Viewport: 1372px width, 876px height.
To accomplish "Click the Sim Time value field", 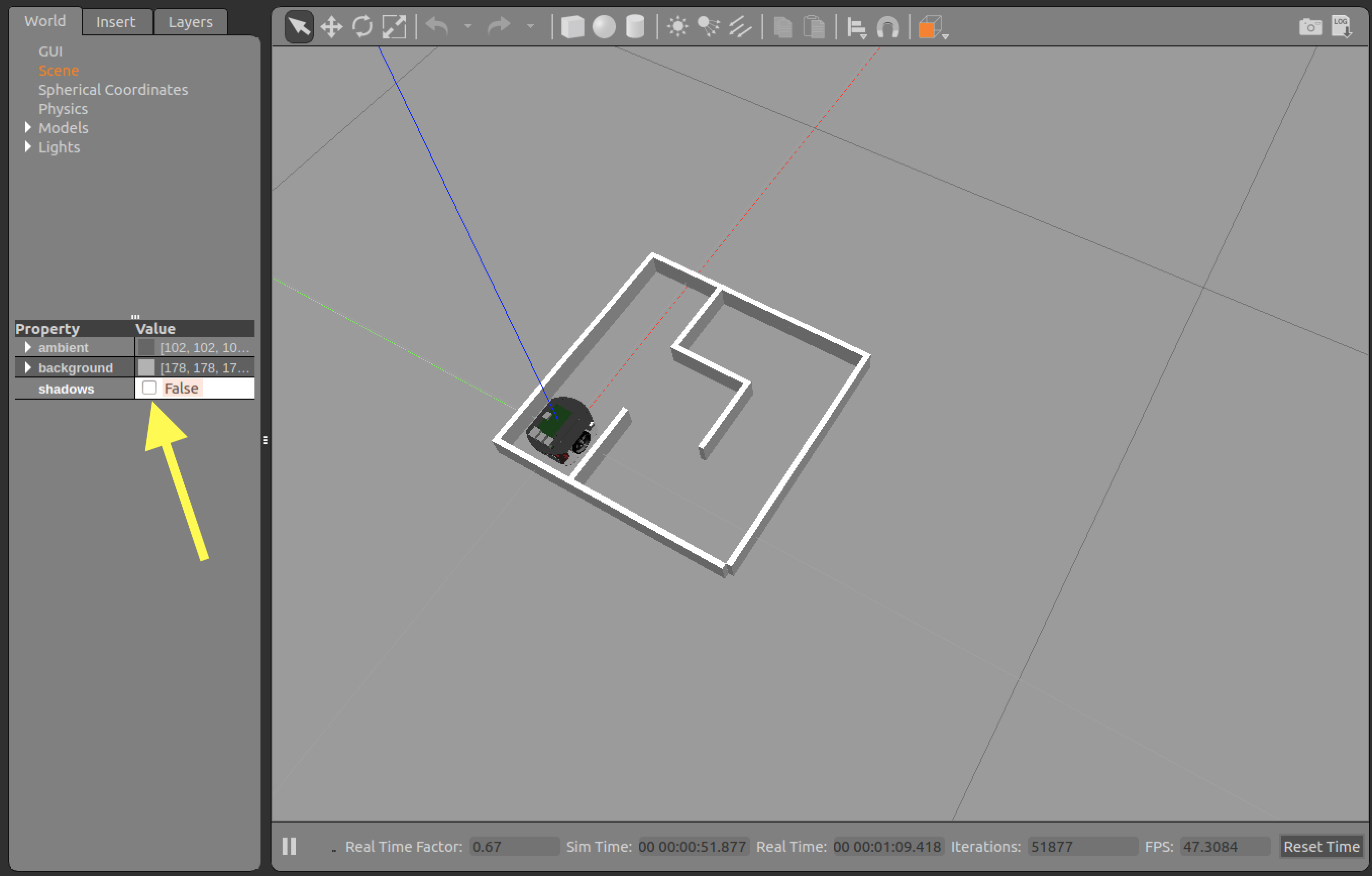I will (x=693, y=846).
